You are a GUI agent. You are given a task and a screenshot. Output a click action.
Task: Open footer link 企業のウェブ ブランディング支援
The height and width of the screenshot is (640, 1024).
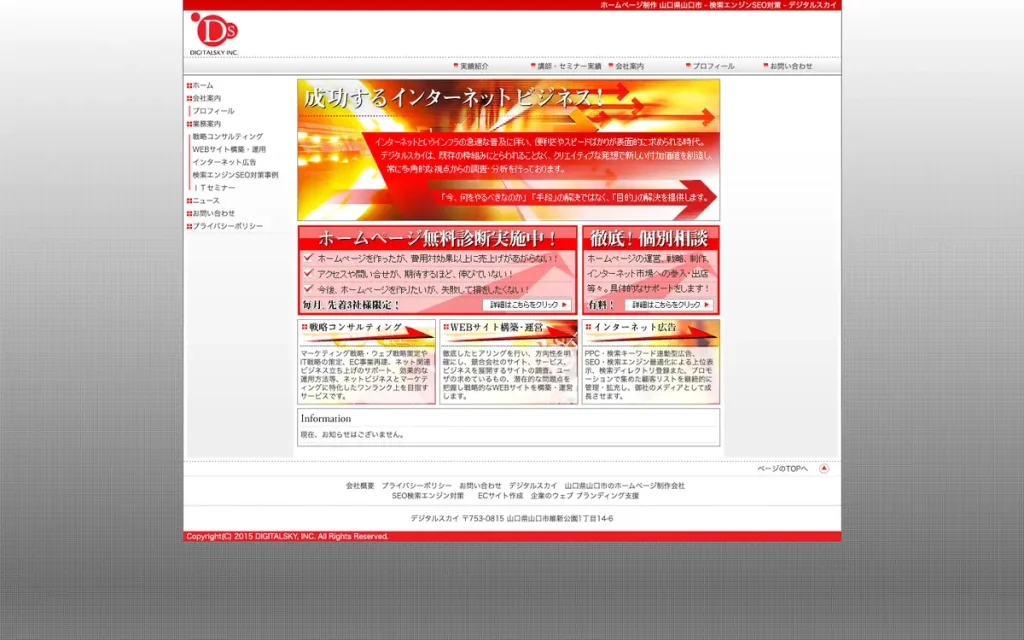(x=584, y=496)
